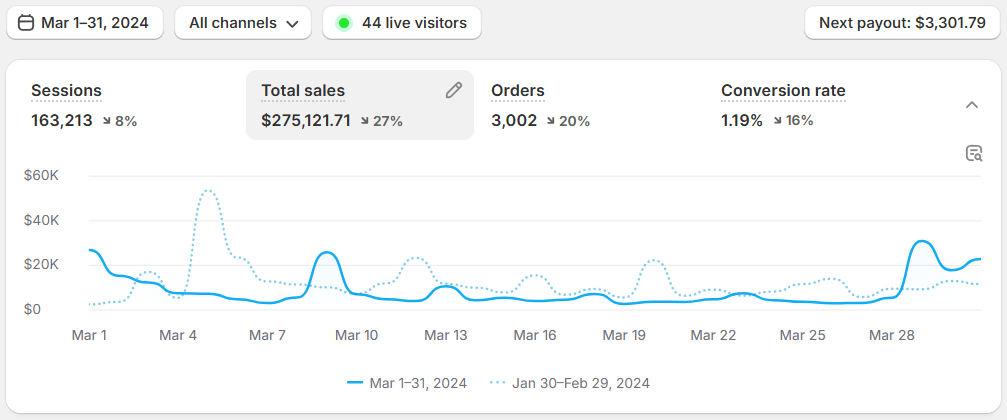
Task: Click the solid blue legend line swatch
Action: (355, 383)
